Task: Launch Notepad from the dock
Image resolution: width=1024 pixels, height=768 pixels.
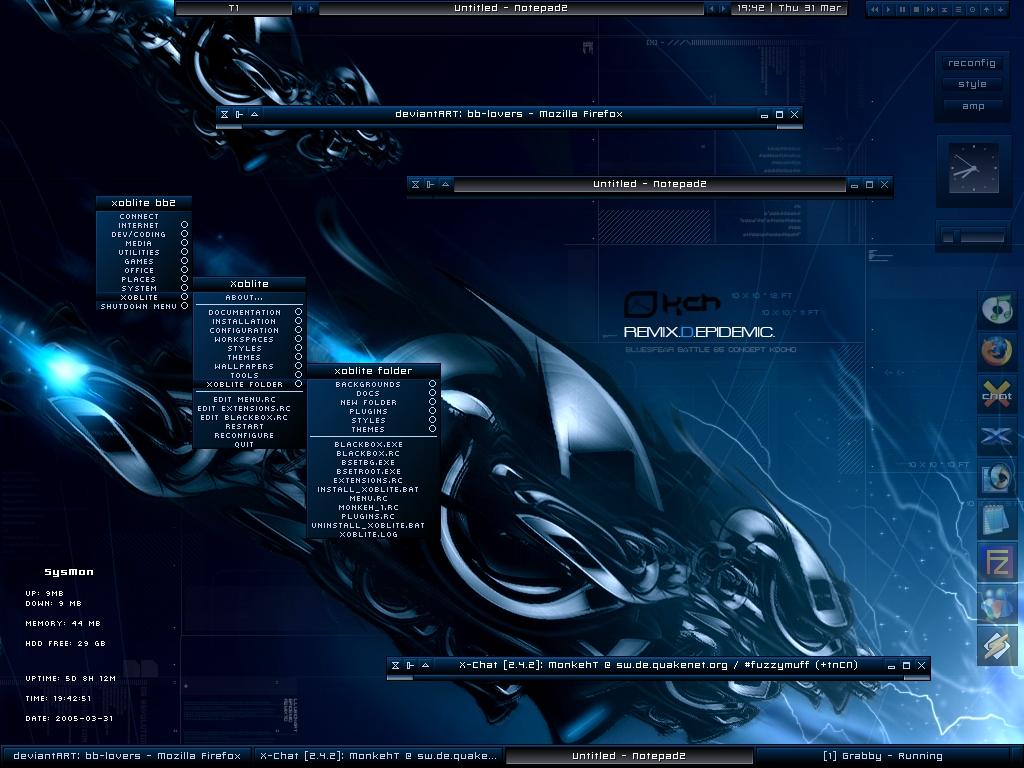Action: pyautogui.click(x=997, y=520)
